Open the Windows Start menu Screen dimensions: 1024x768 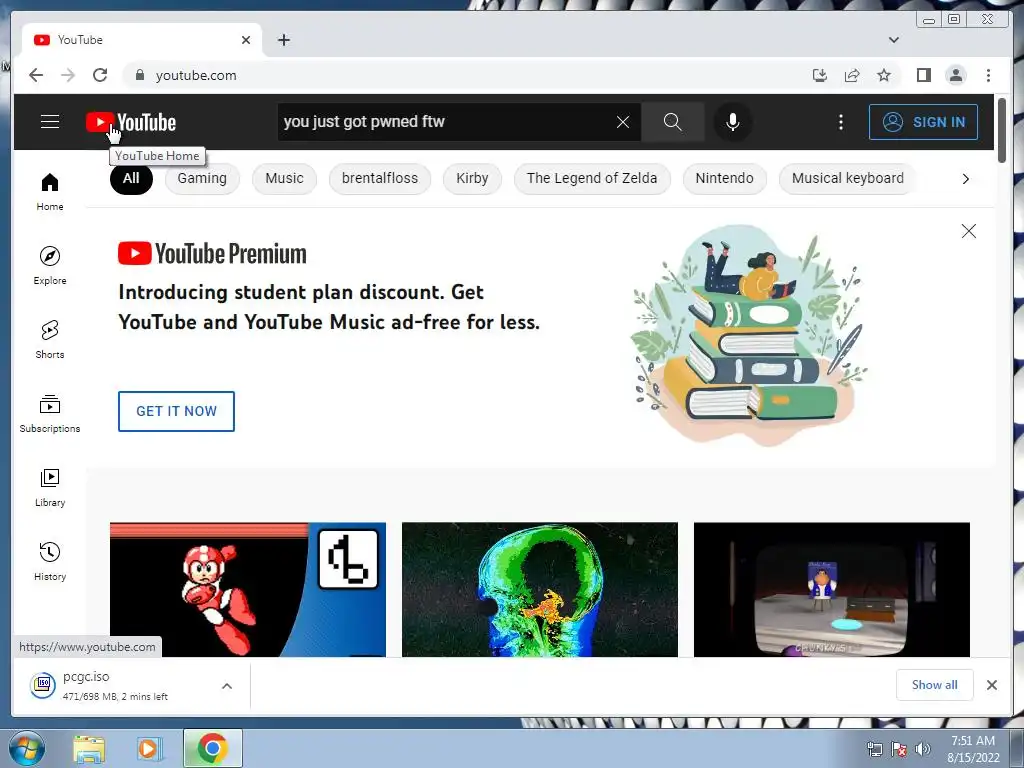(x=26, y=748)
